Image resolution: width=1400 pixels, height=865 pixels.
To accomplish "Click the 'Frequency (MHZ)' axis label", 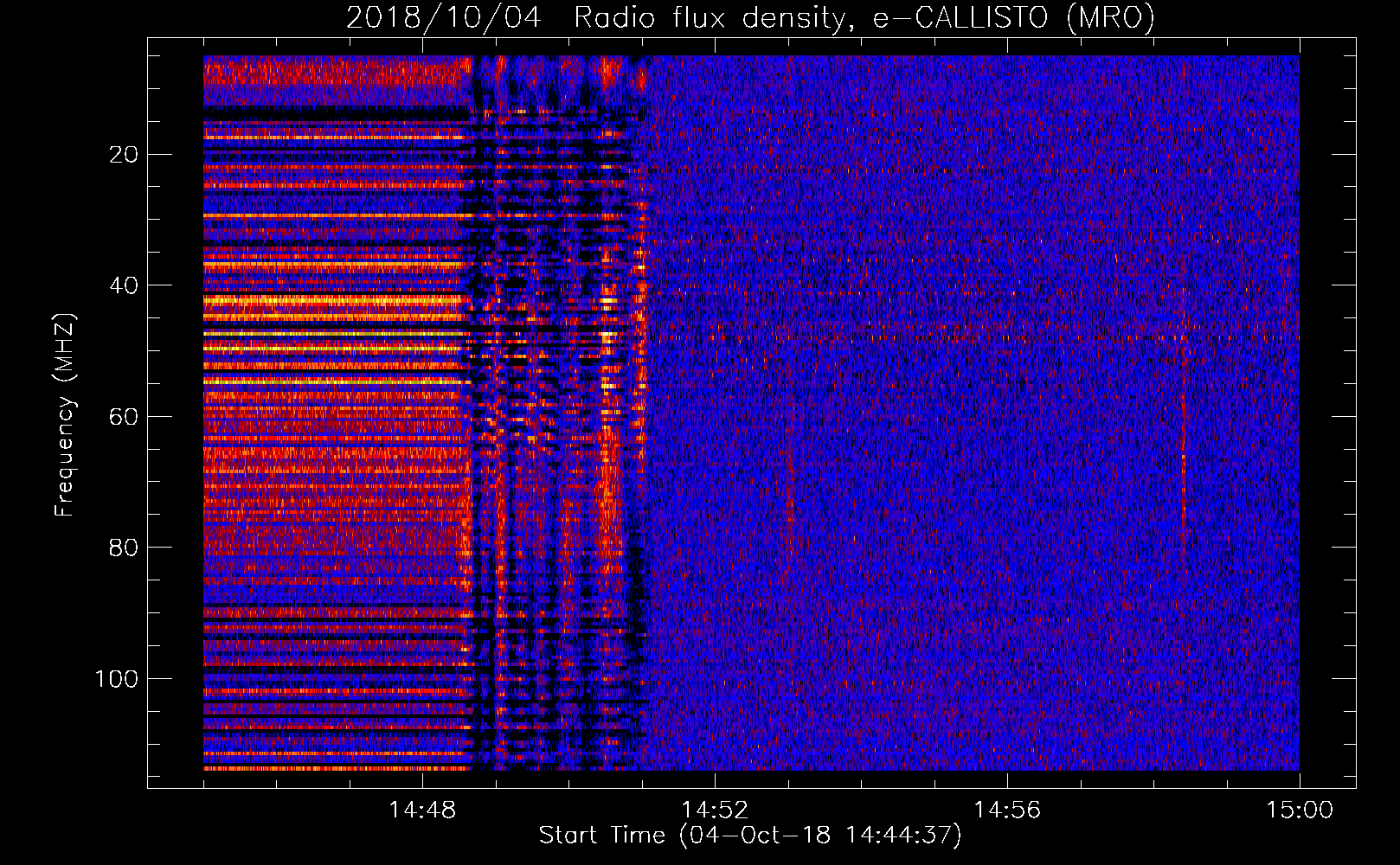I will pyautogui.click(x=65, y=415).
